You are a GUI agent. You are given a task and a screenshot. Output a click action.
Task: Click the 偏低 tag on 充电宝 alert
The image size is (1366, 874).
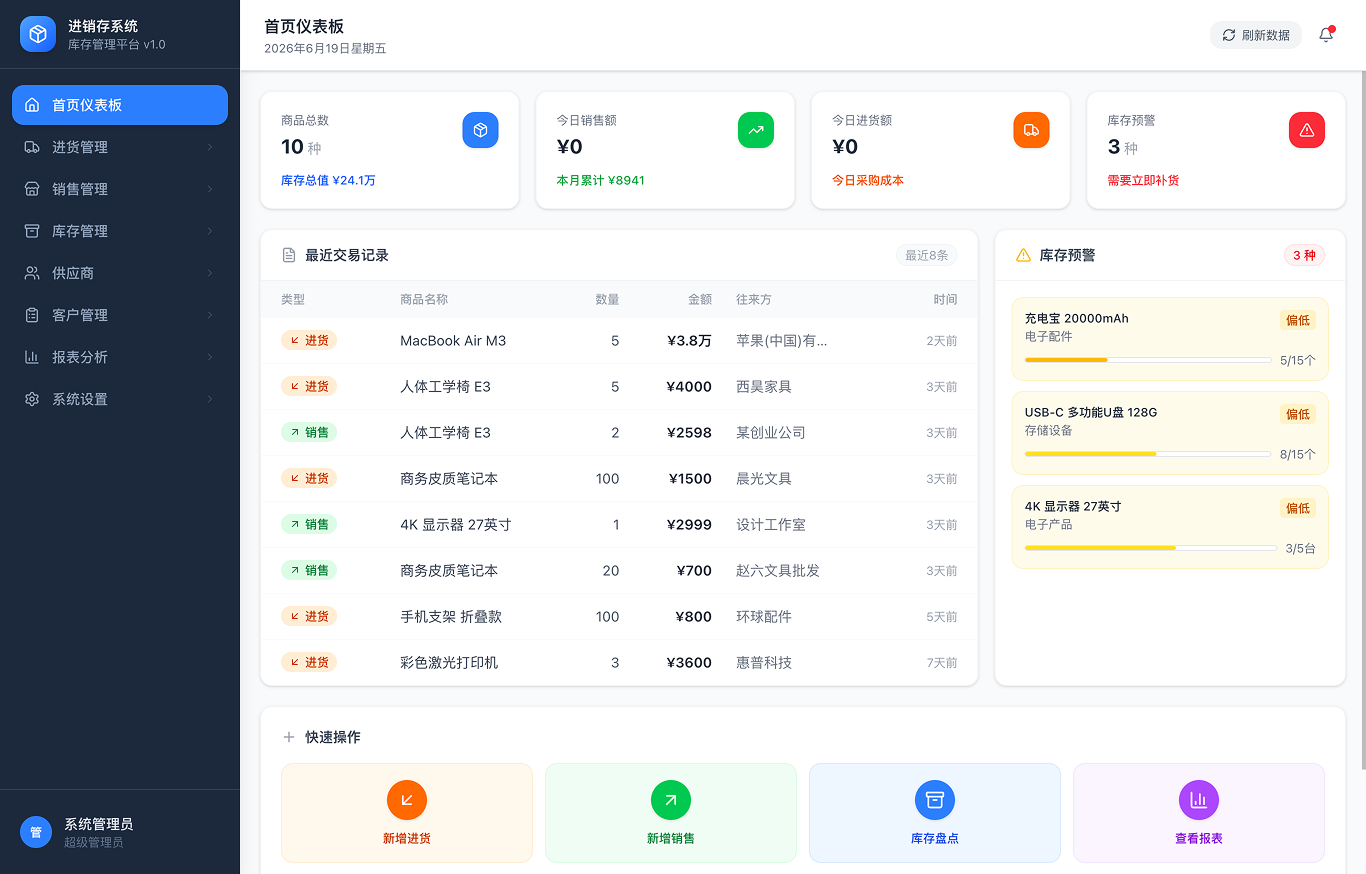pos(1298,320)
